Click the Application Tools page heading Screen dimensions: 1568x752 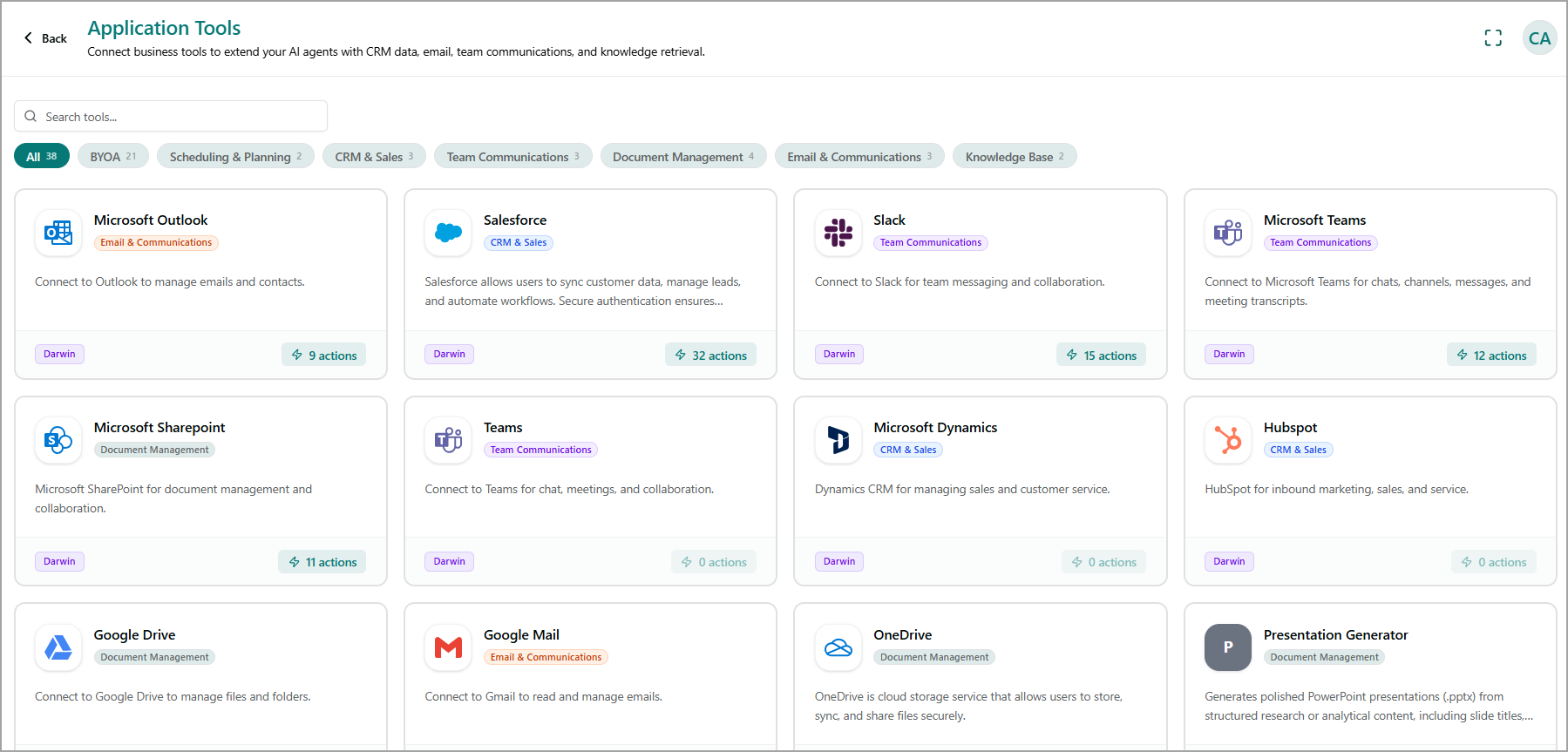pyautogui.click(x=164, y=28)
